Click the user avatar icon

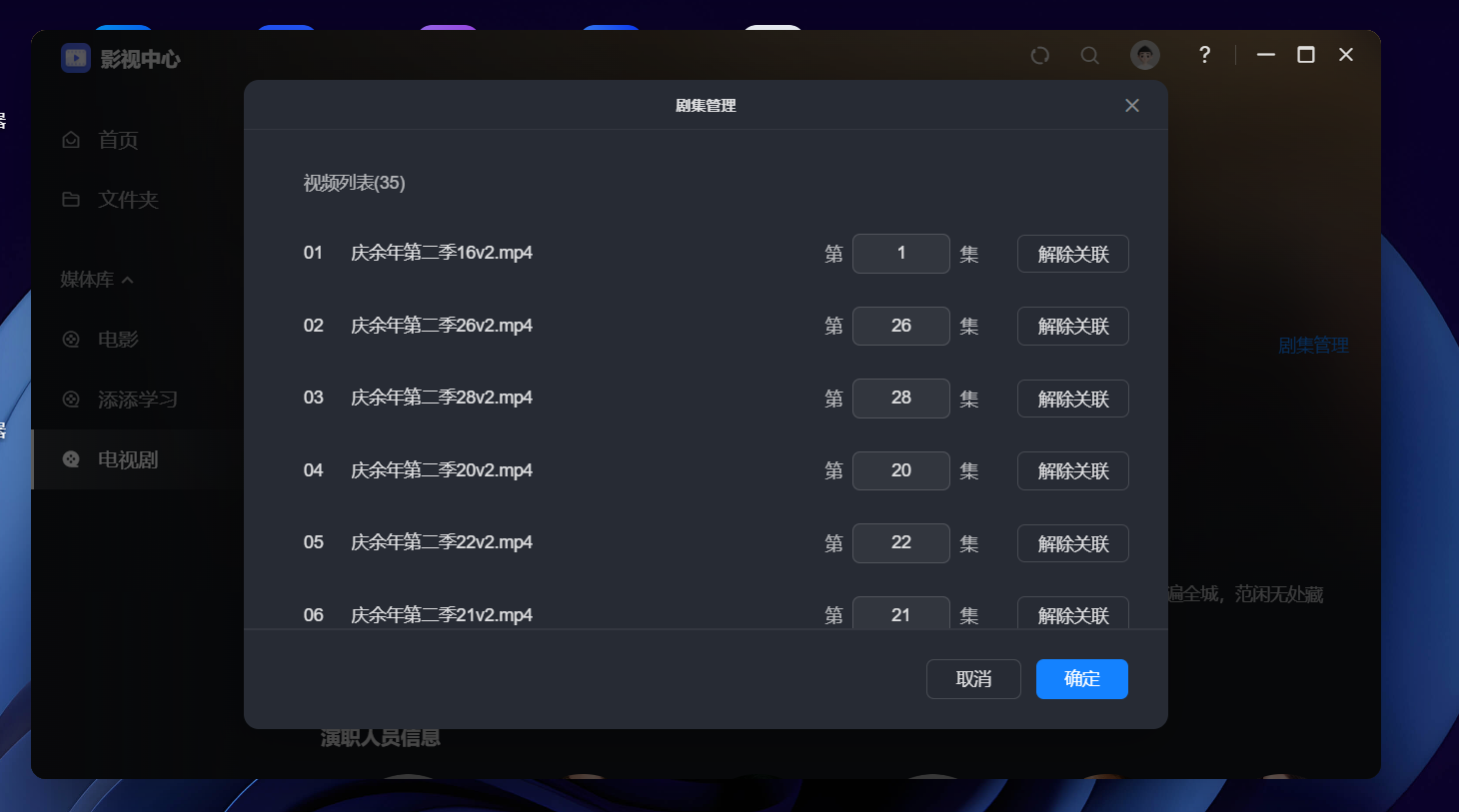(1144, 55)
